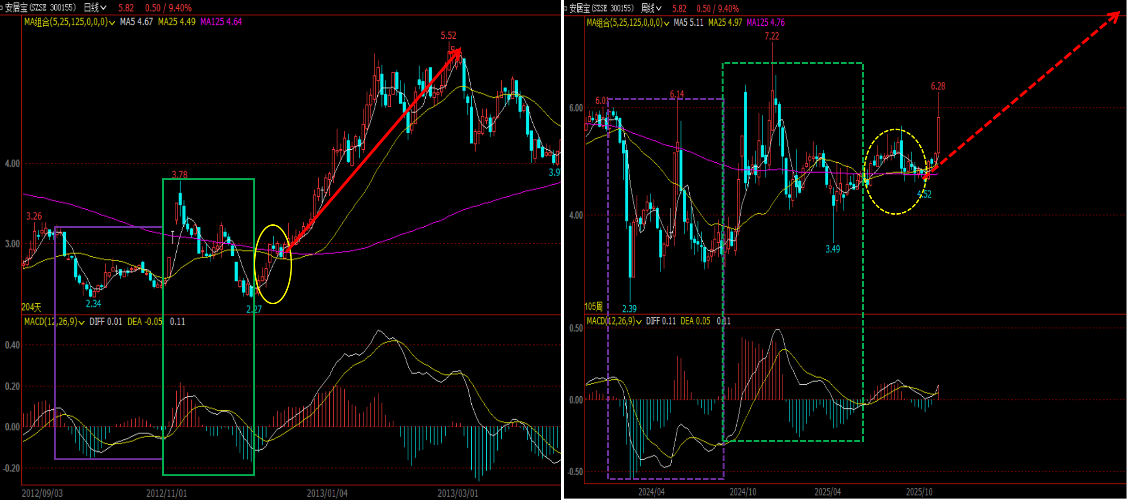1127x500 pixels.
Task: Click date 2013/03/01 on time axis
Action: (458, 494)
